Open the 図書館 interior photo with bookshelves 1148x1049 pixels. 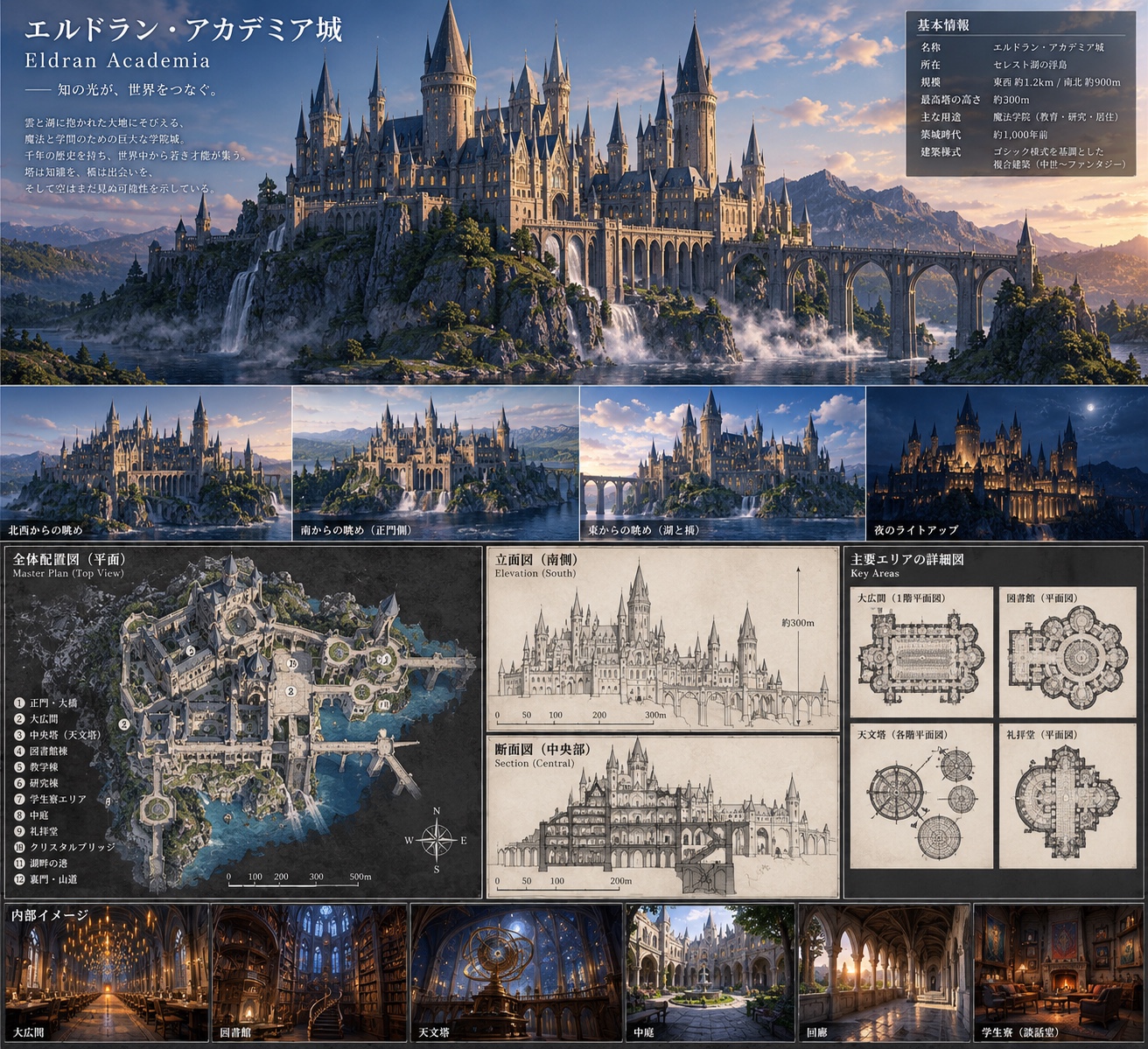[310, 973]
